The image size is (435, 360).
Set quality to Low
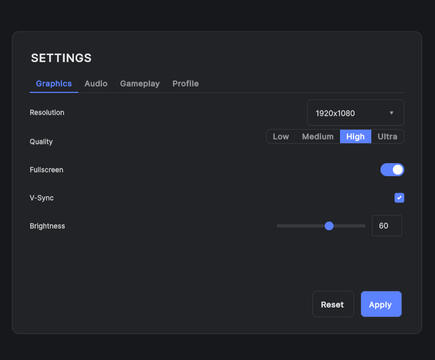tap(281, 137)
